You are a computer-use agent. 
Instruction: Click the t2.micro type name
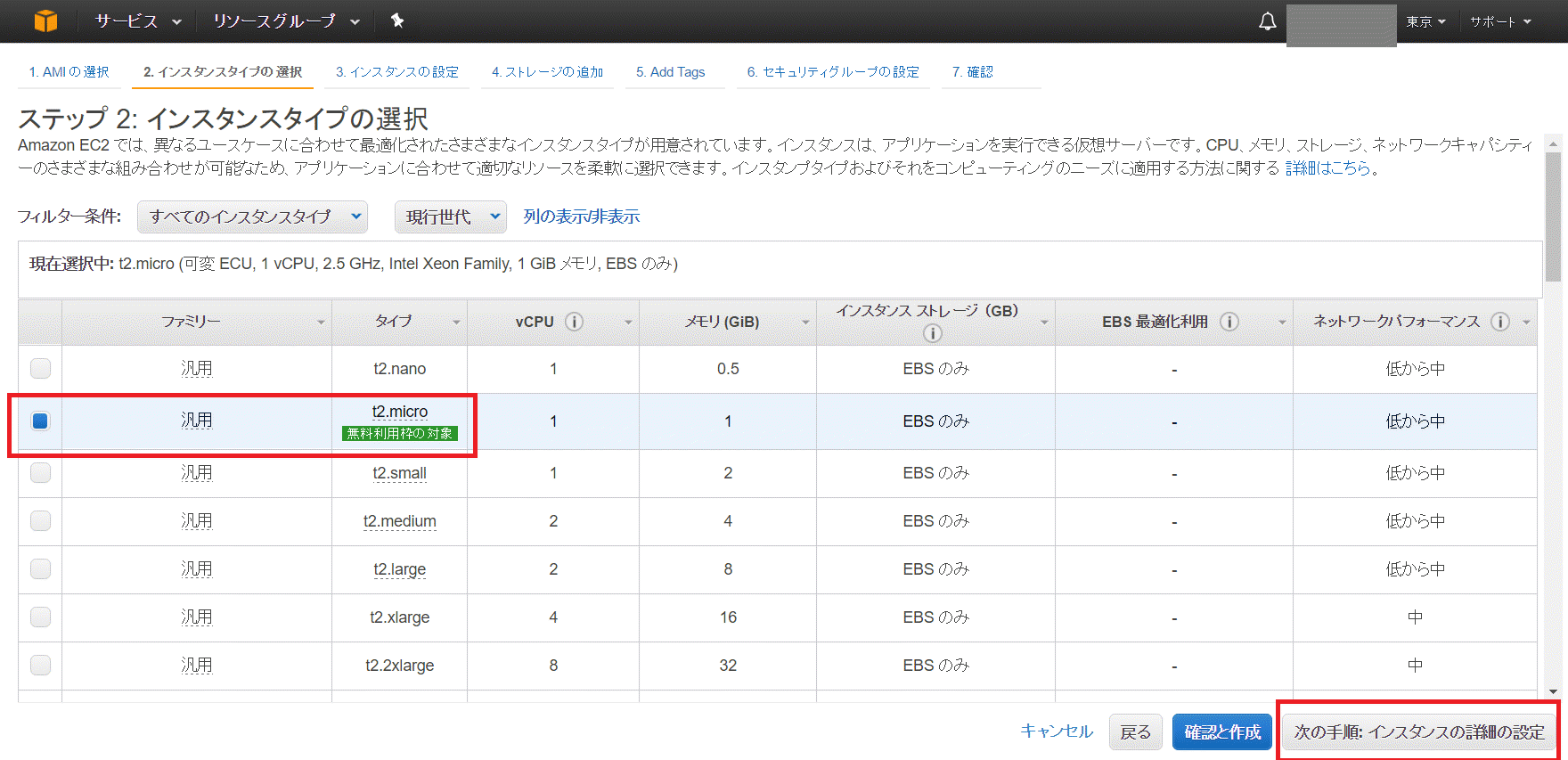click(400, 411)
